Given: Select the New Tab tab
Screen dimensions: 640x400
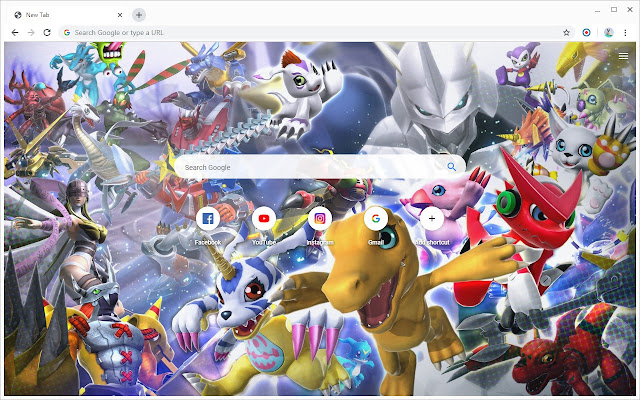Looking at the screenshot, I should (68, 15).
